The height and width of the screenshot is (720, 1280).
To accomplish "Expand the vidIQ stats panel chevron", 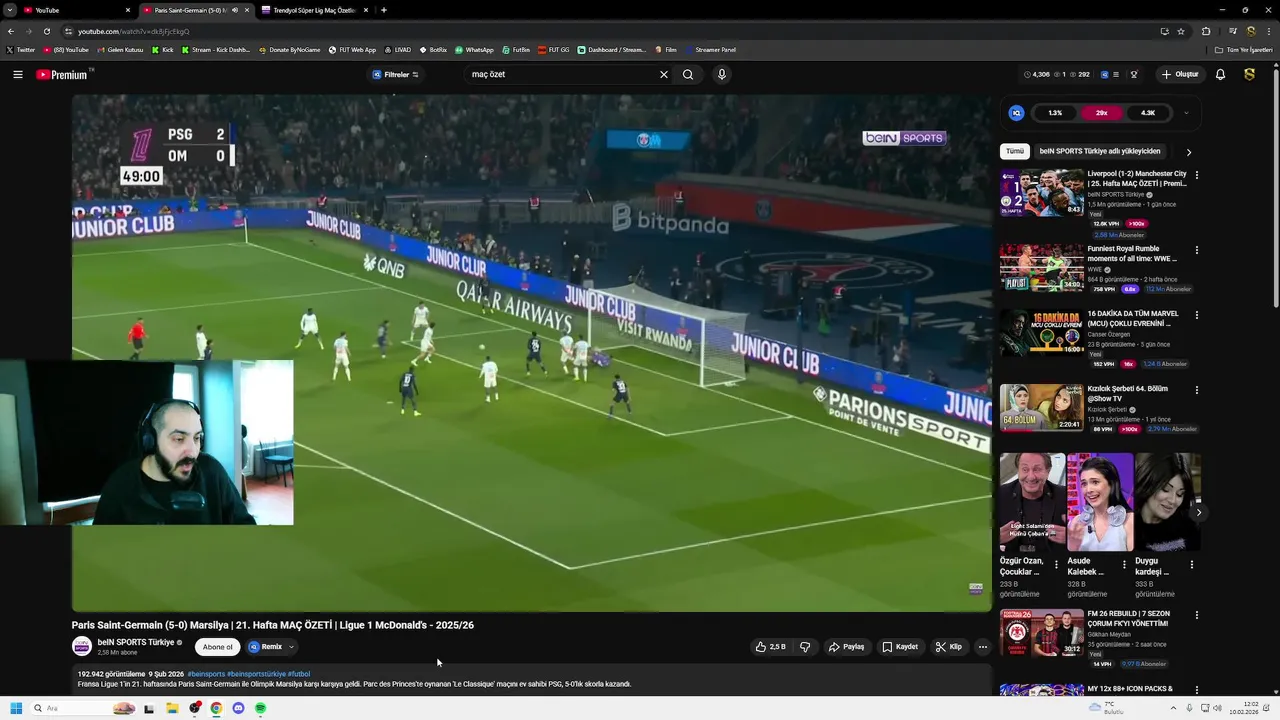I will [1186, 113].
